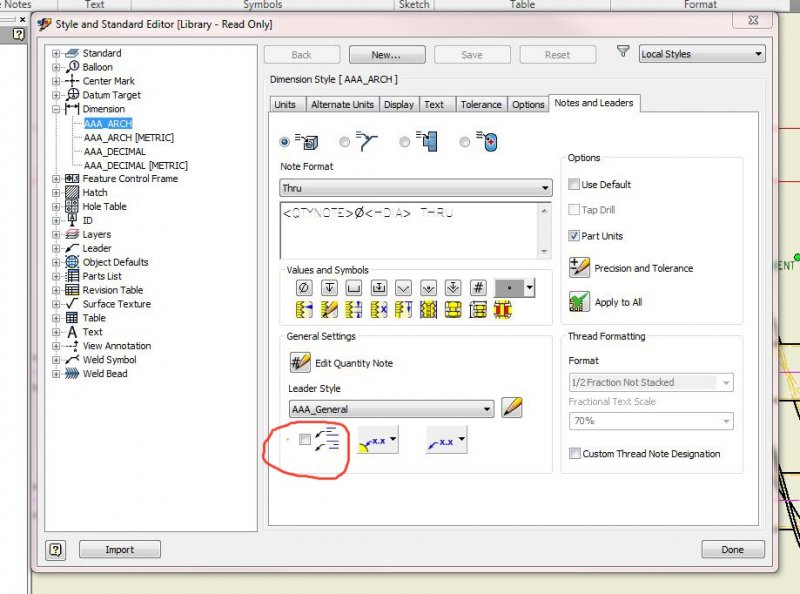The image size is (800, 594).
Task: Insert the thread pitch value icon
Action: [354, 310]
